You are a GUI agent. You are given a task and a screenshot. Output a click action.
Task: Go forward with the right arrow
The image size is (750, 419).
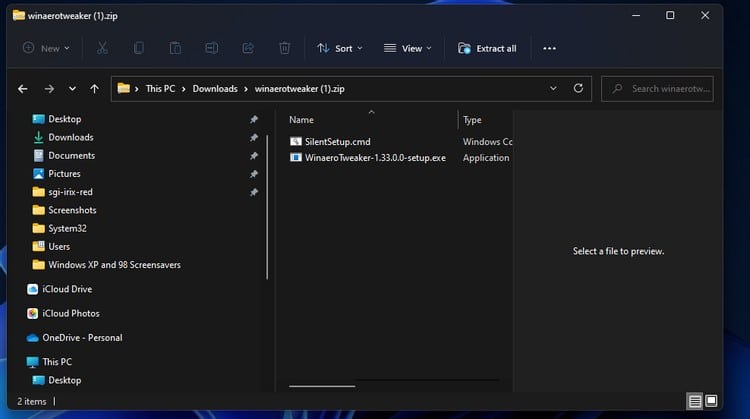[x=49, y=89]
